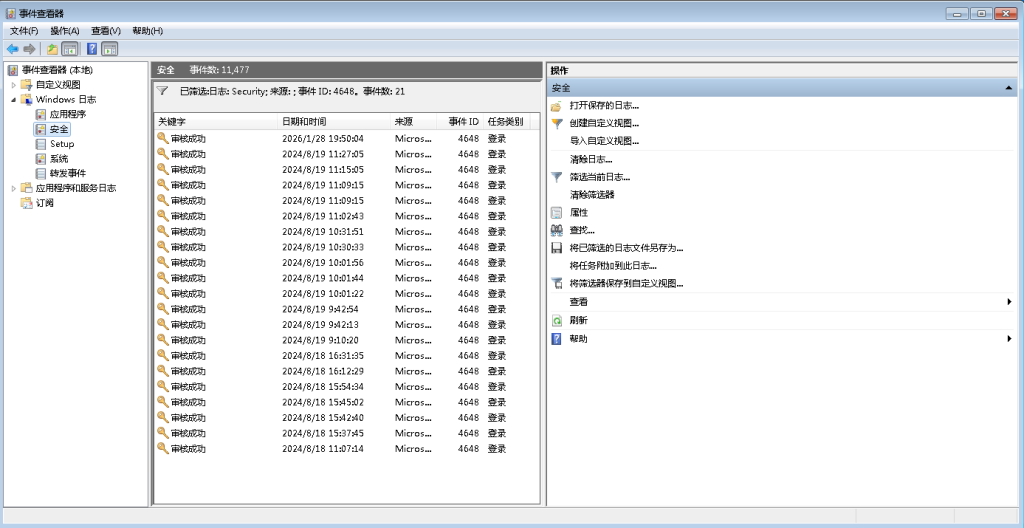
Task: Toggle the Show/Hide Console Tree toolbar icon
Action: (x=70, y=49)
